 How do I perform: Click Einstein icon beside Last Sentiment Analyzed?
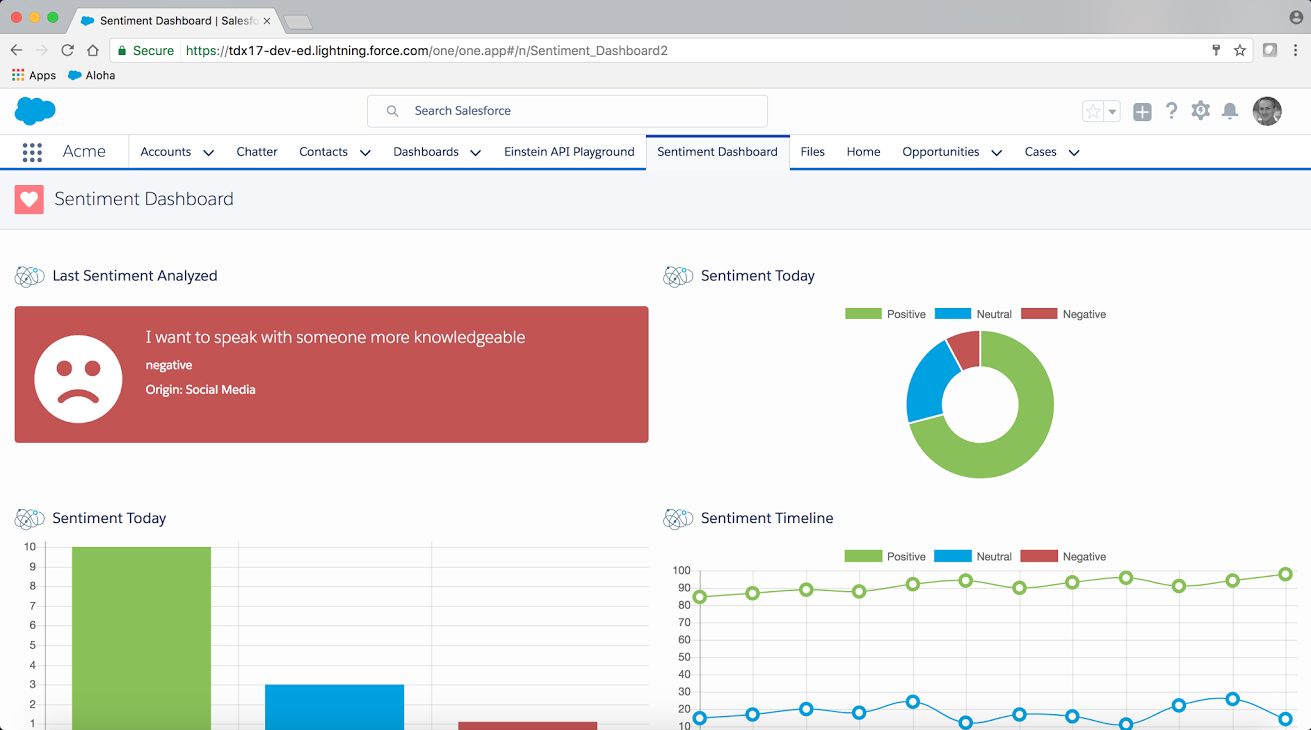coord(30,276)
